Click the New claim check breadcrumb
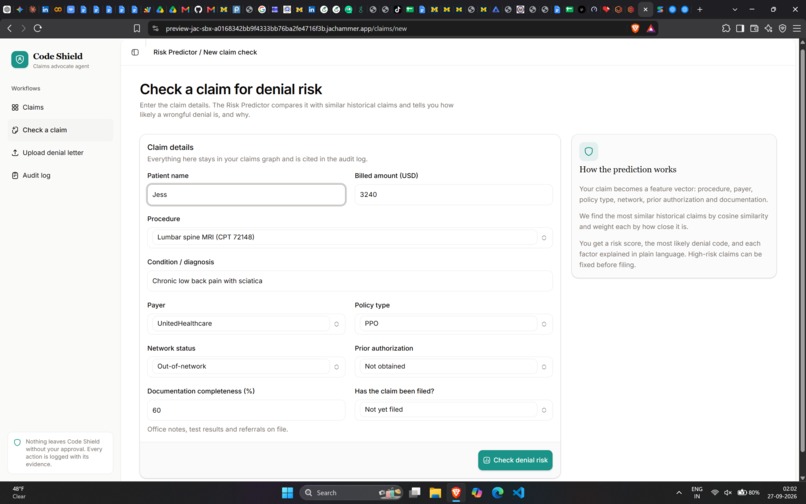Image resolution: width=806 pixels, height=504 pixels. (x=230, y=52)
